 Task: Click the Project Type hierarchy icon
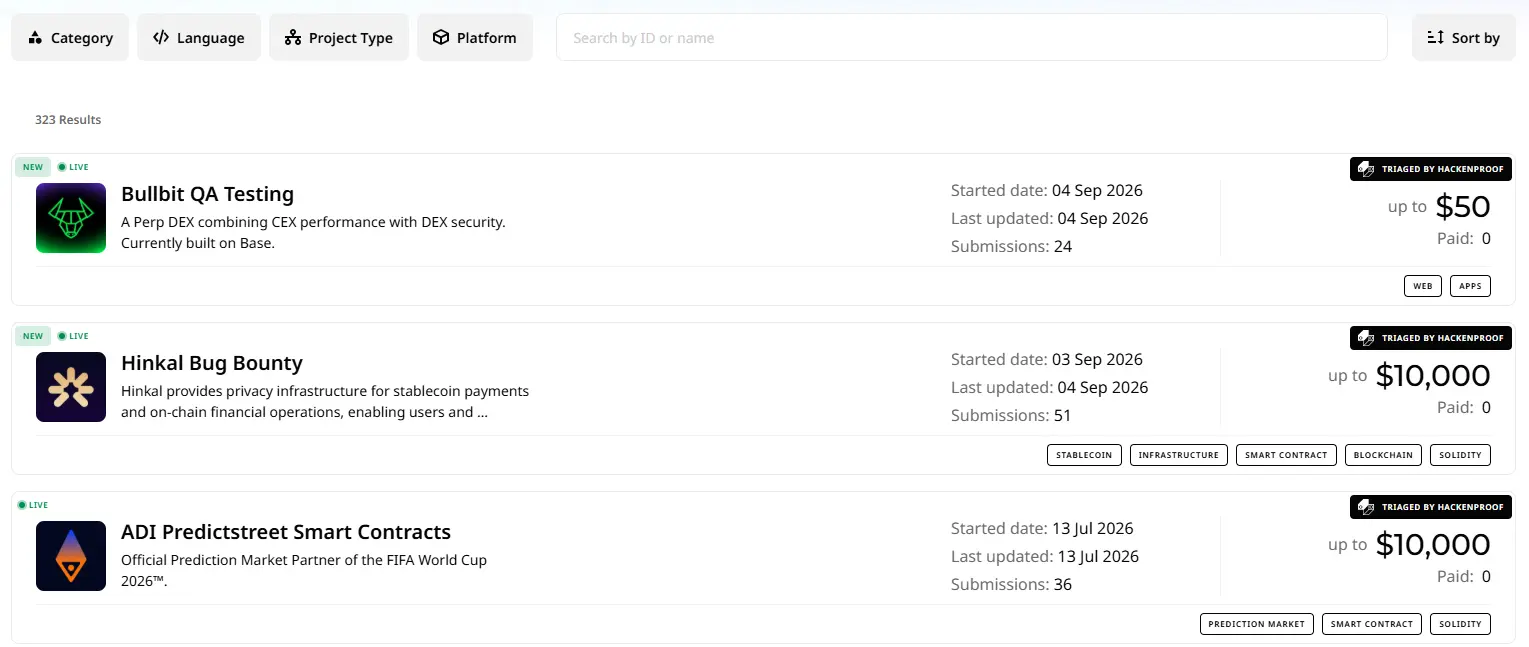(x=293, y=37)
